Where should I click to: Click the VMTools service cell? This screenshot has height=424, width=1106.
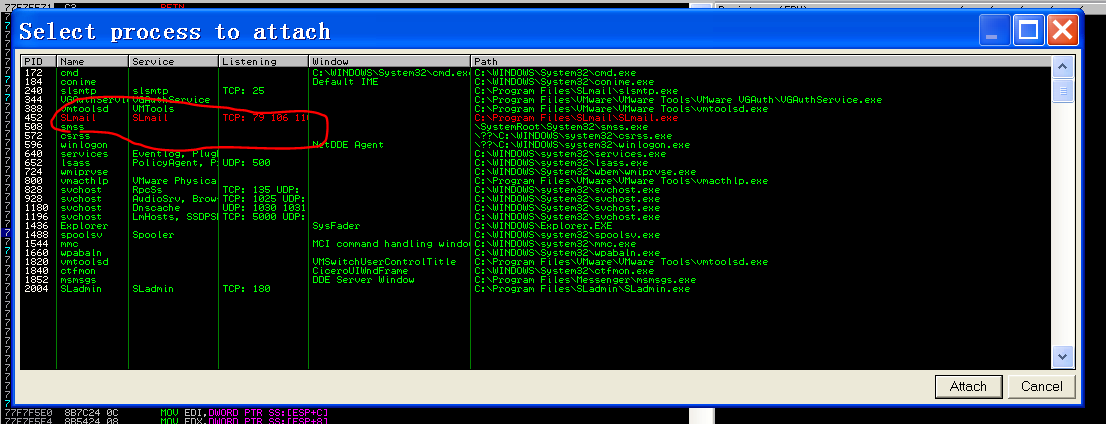tap(152, 109)
